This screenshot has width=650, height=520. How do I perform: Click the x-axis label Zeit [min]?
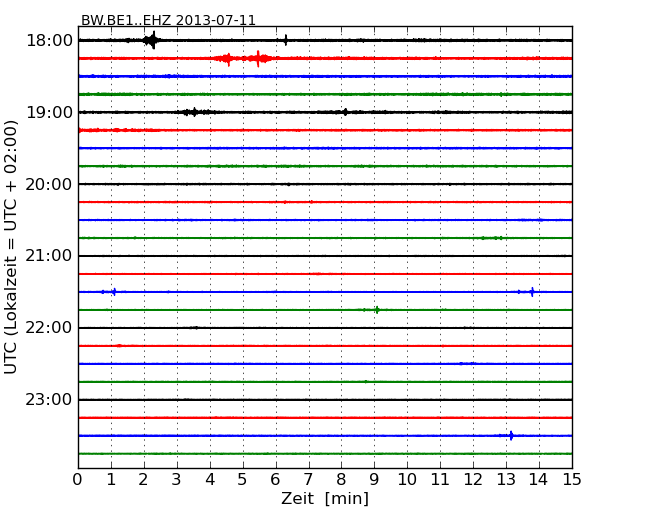[x=325, y=498]
